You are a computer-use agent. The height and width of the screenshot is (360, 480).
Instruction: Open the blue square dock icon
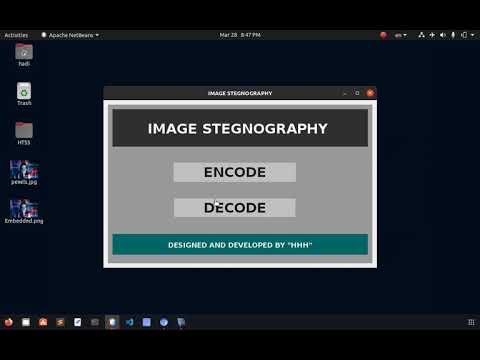147,322
